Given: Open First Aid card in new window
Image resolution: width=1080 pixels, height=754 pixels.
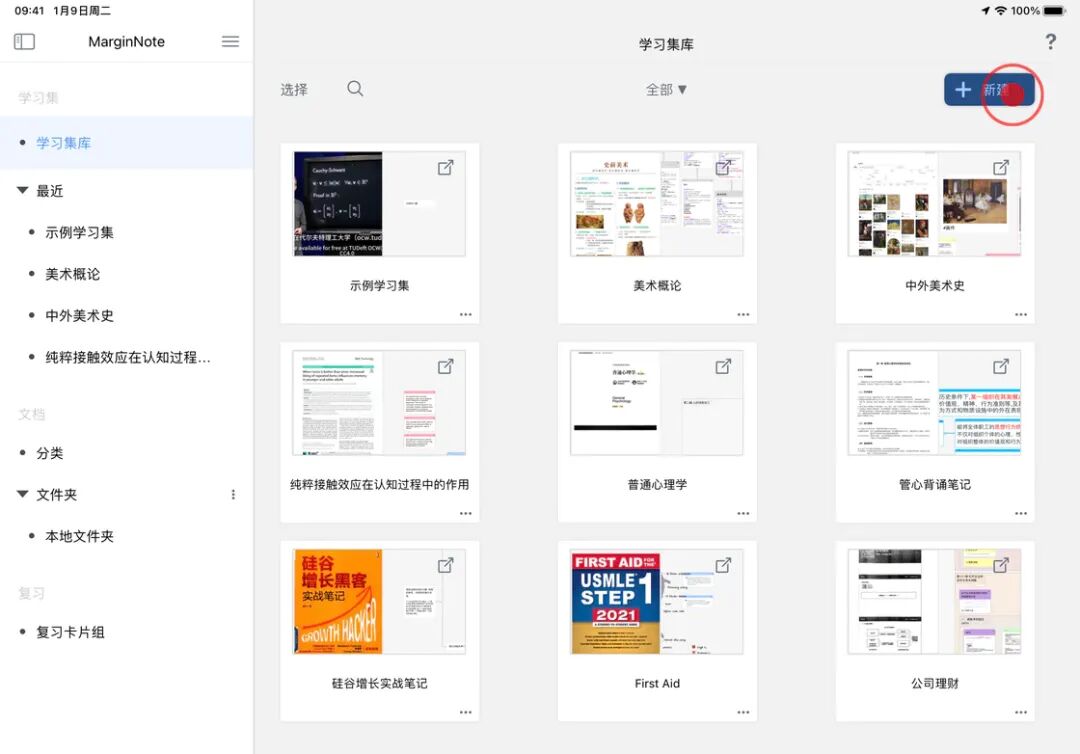Looking at the screenshot, I should [x=723, y=565].
